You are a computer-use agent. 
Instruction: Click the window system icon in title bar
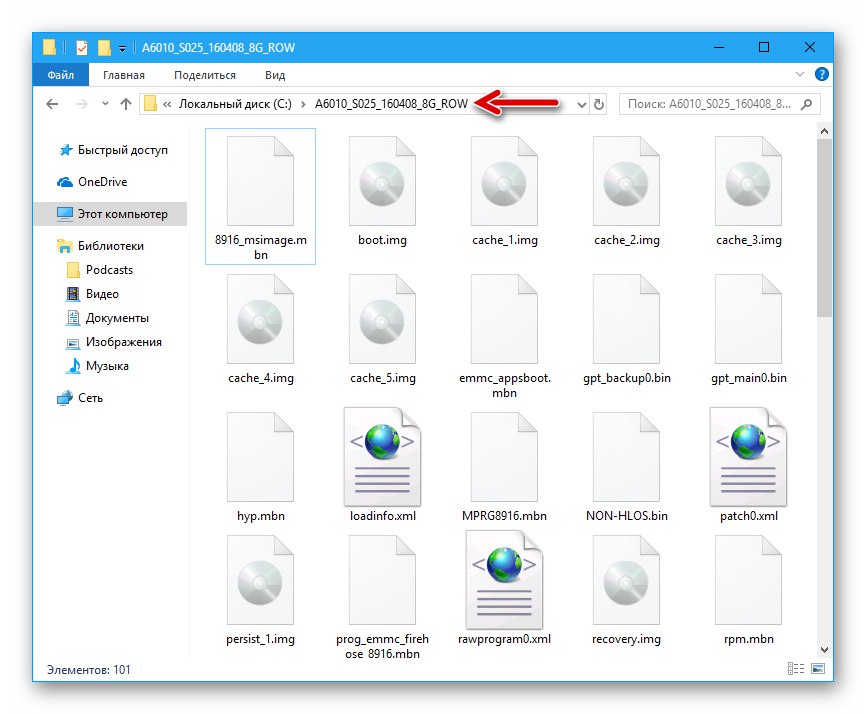pos(49,47)
